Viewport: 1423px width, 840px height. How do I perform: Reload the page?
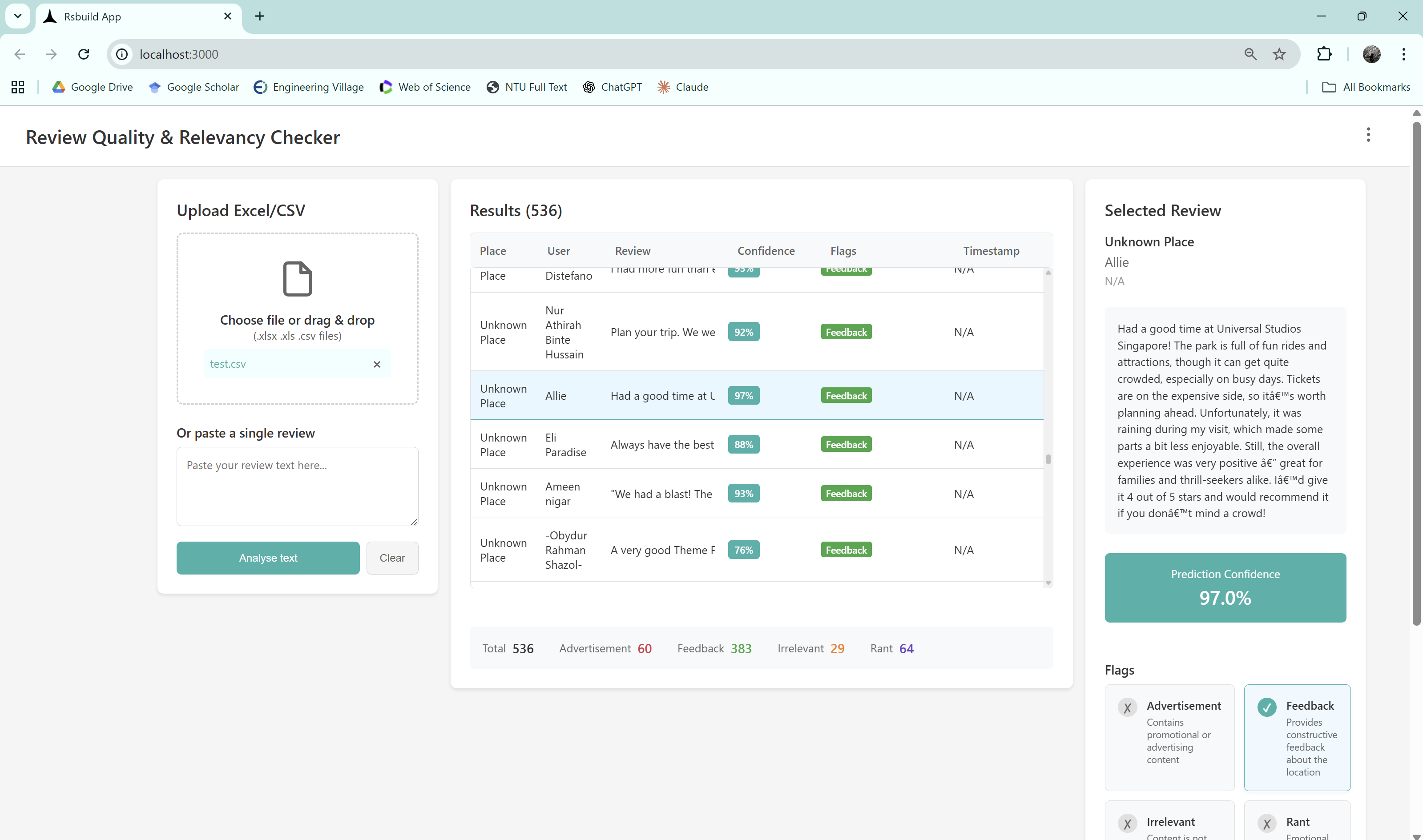[84, 54]
